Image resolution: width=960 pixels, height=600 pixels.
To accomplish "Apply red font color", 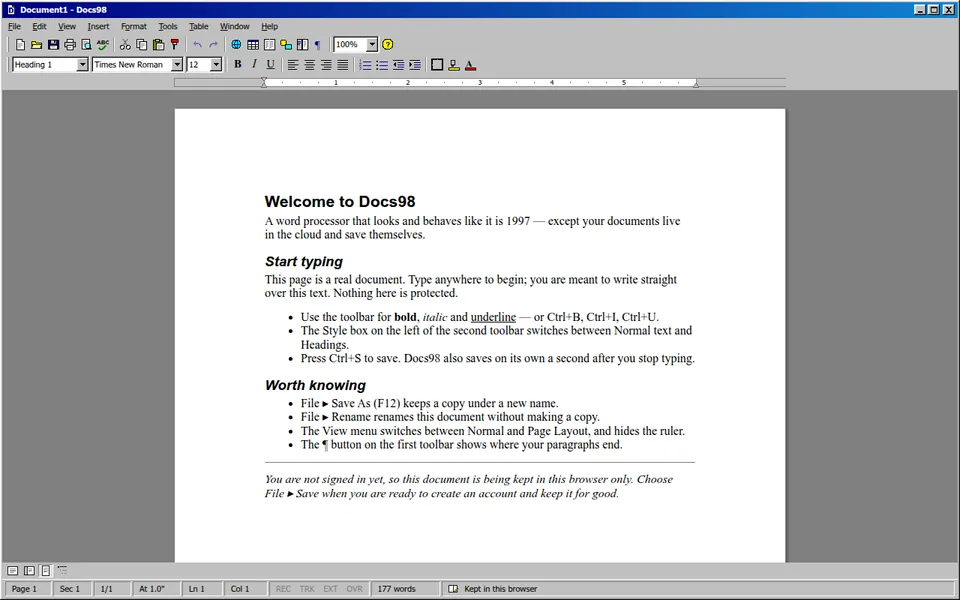I will click(470, 65).
